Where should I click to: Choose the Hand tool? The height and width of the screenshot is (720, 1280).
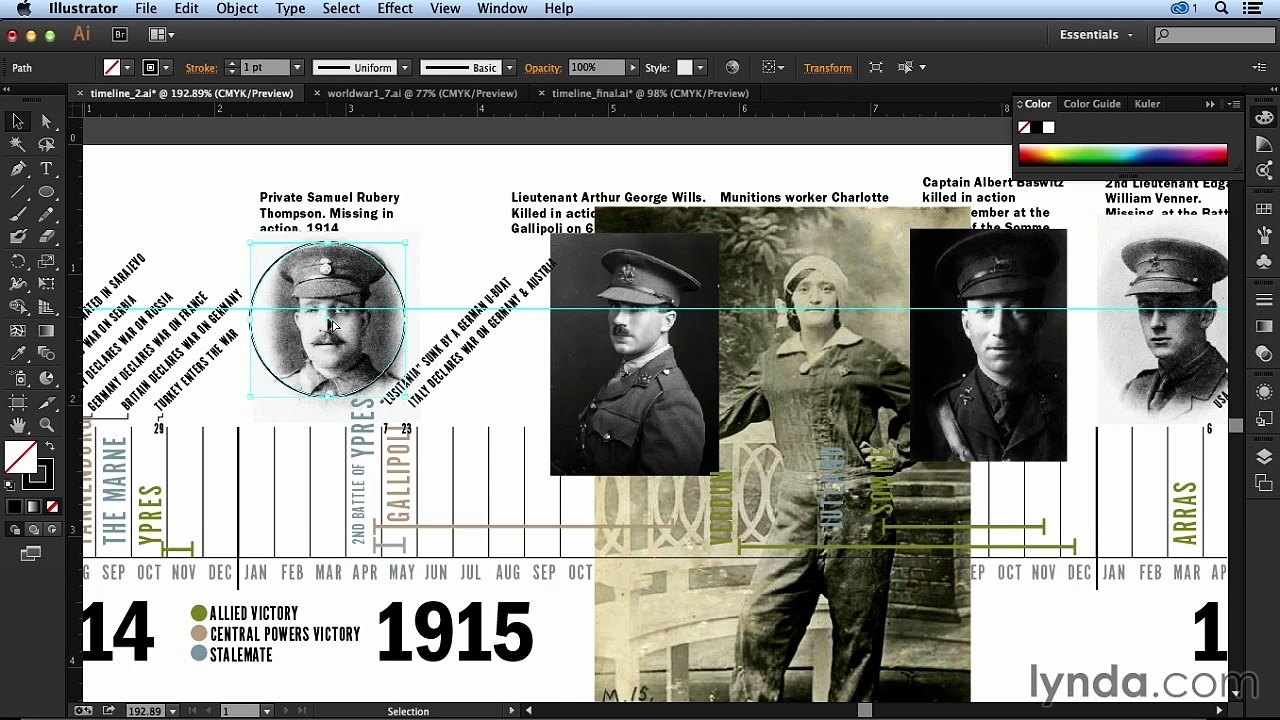[18, 425]
